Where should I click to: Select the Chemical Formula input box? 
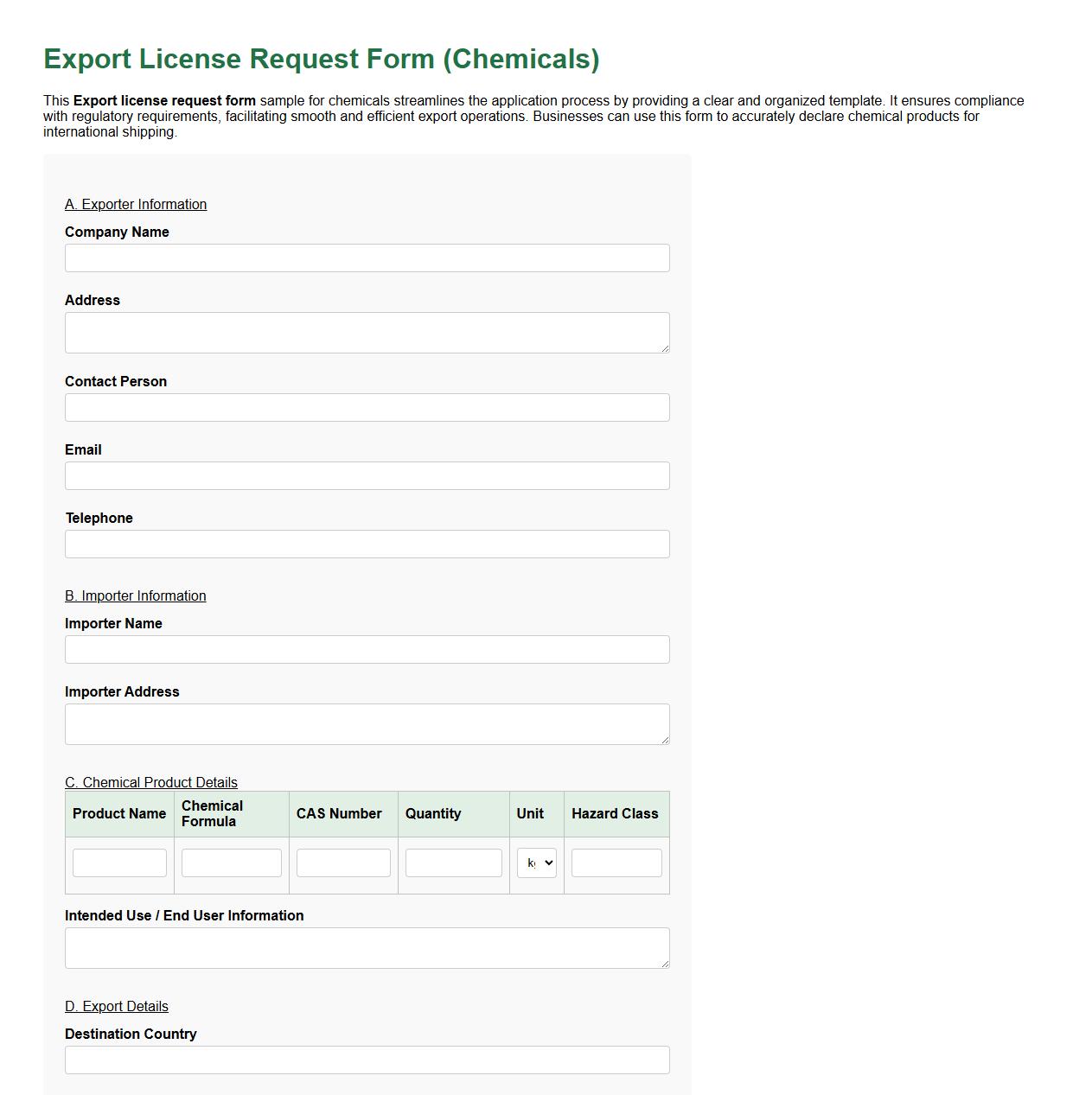click(x=230, y=863)
